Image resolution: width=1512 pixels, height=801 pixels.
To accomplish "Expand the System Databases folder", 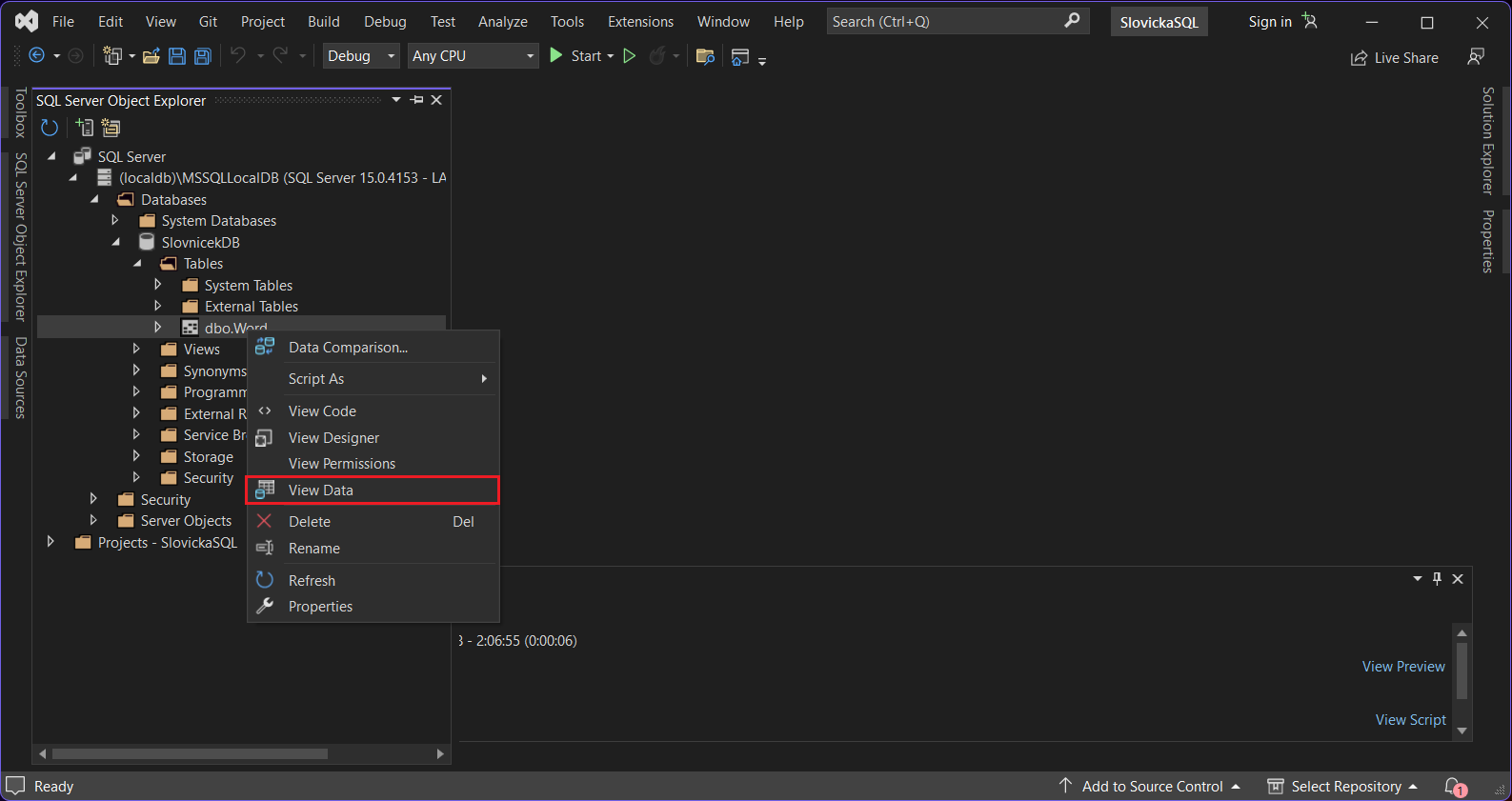I will pos(115,220).
